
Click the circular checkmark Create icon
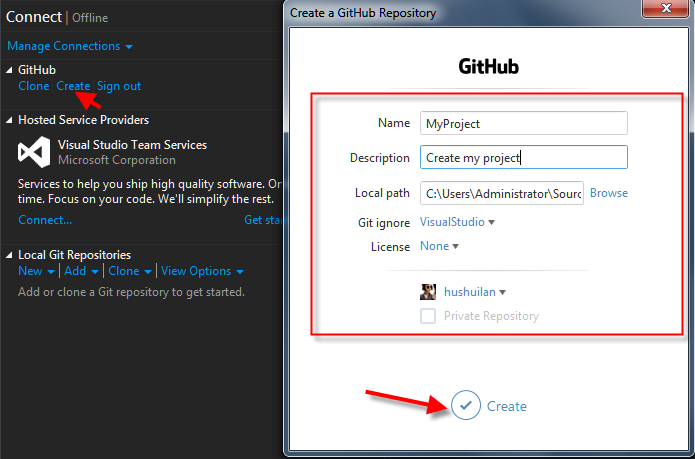[465, 405]
